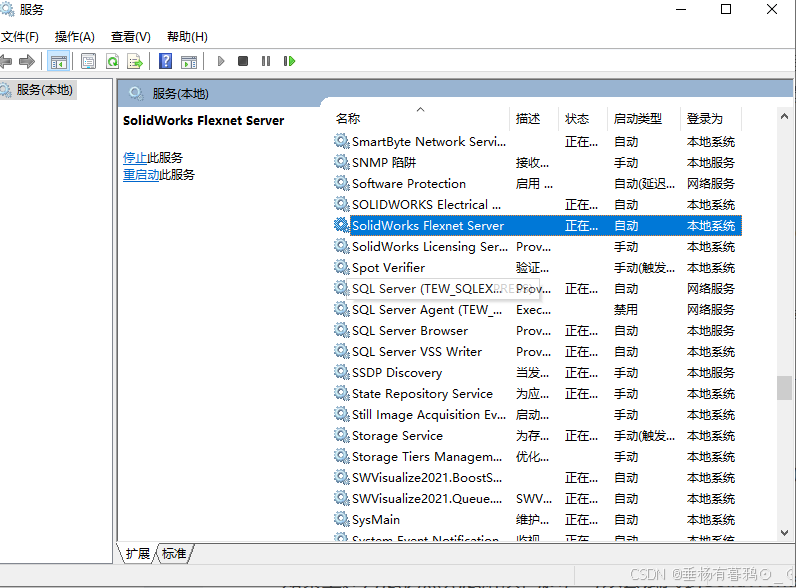Open the Properties toolbar icon
796x588 pixels.
pos(88,61)
